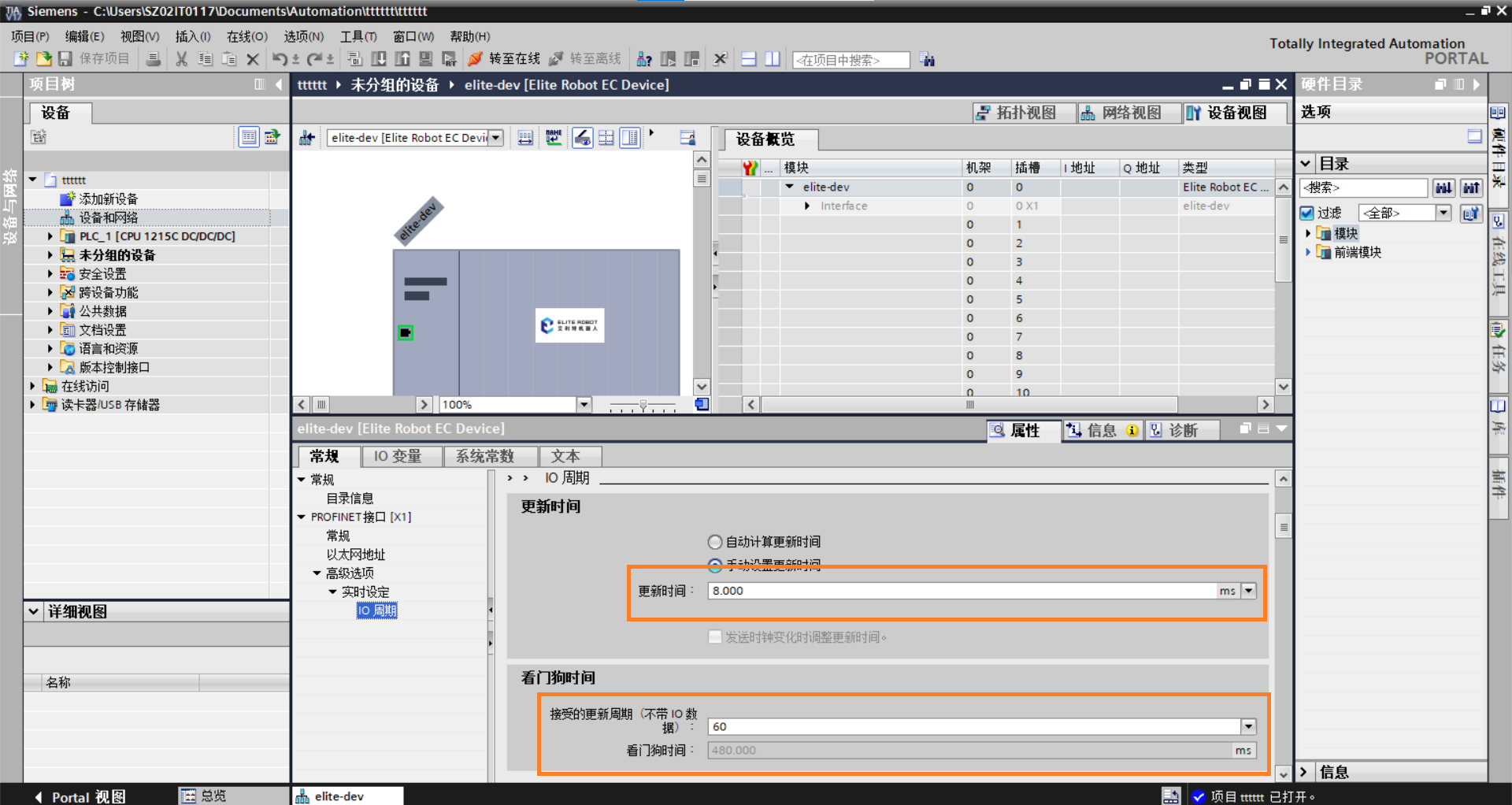Click the project search input field

pos(850,60)
